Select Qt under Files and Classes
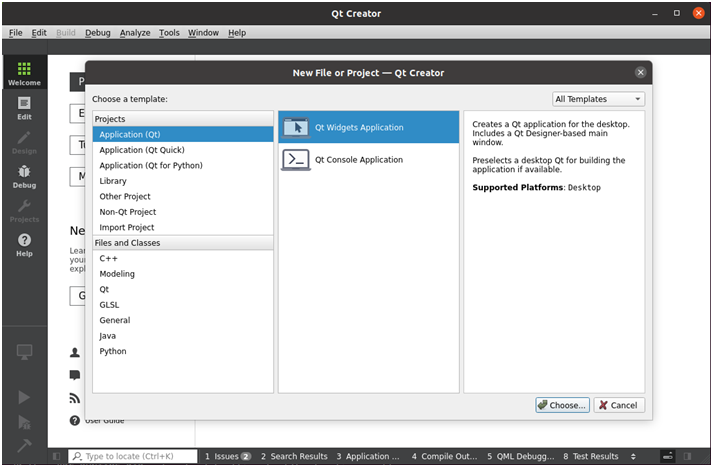Screen dimensions: 712x467 click(x=183, y=289)
